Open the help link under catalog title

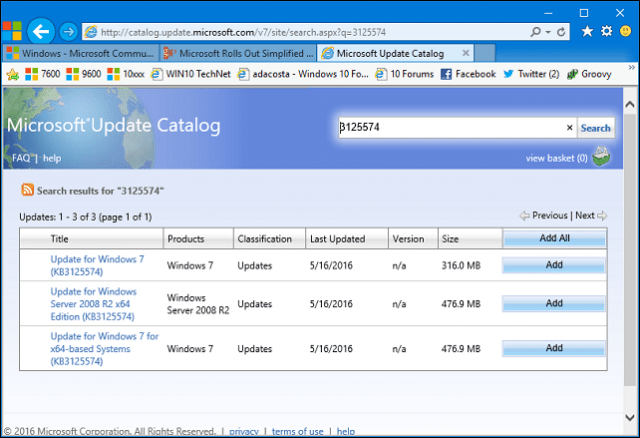[x=52, y=158]
